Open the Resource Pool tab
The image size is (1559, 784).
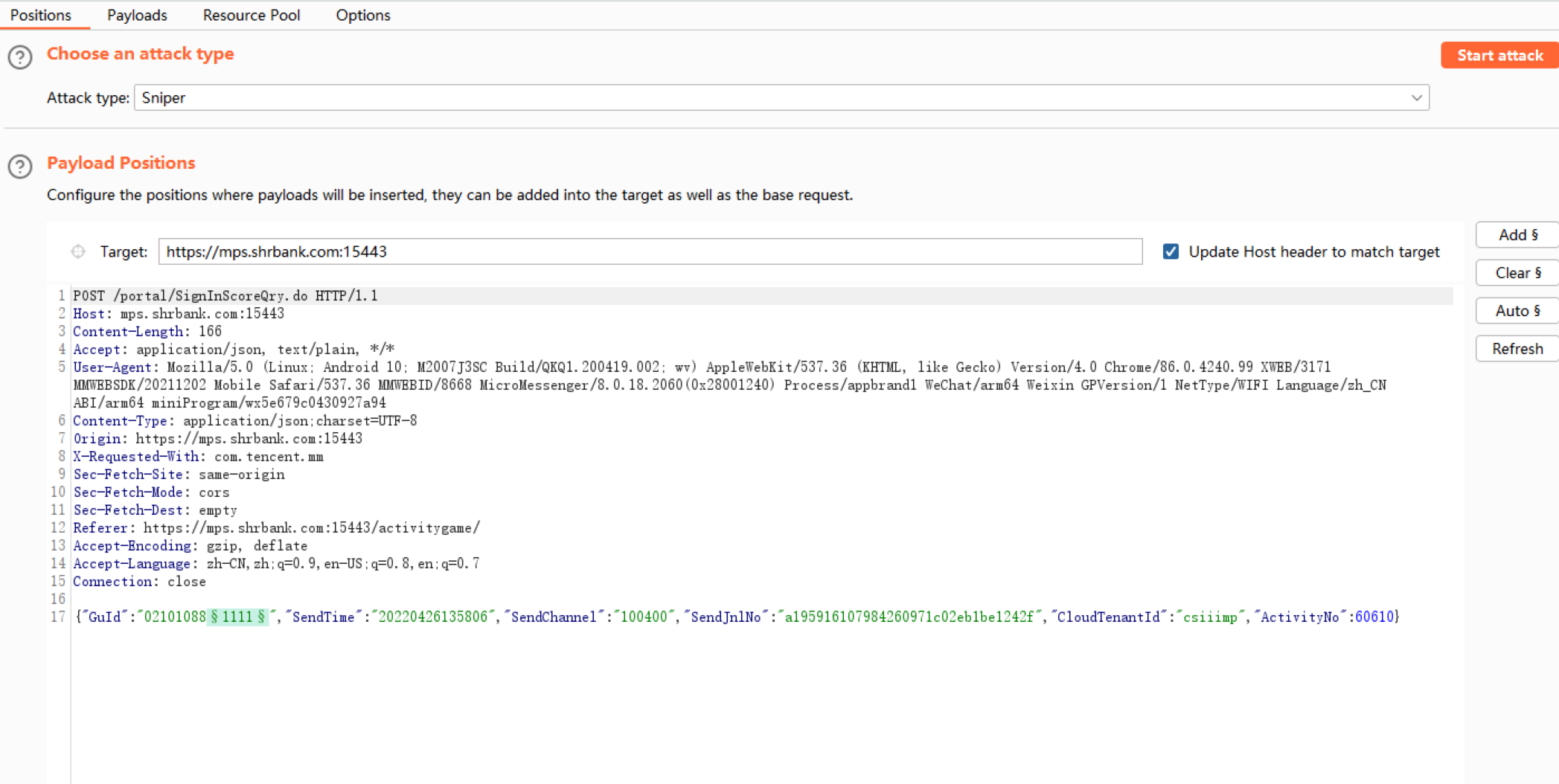(251, 15)
